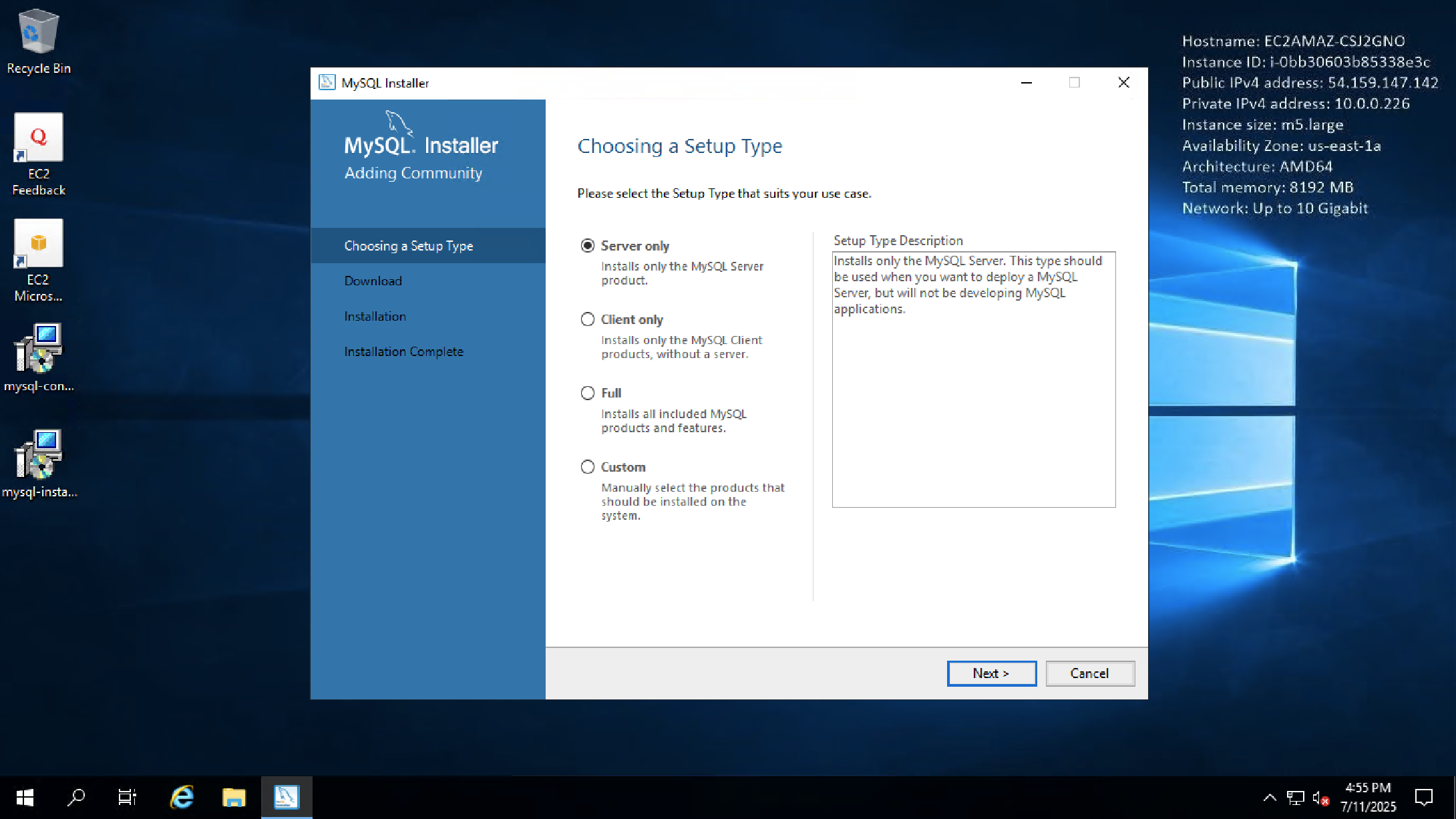This screenshot has width=1456, height=819.
Task: Click the 'Manually select the products' description text
Action: (693, 502)
